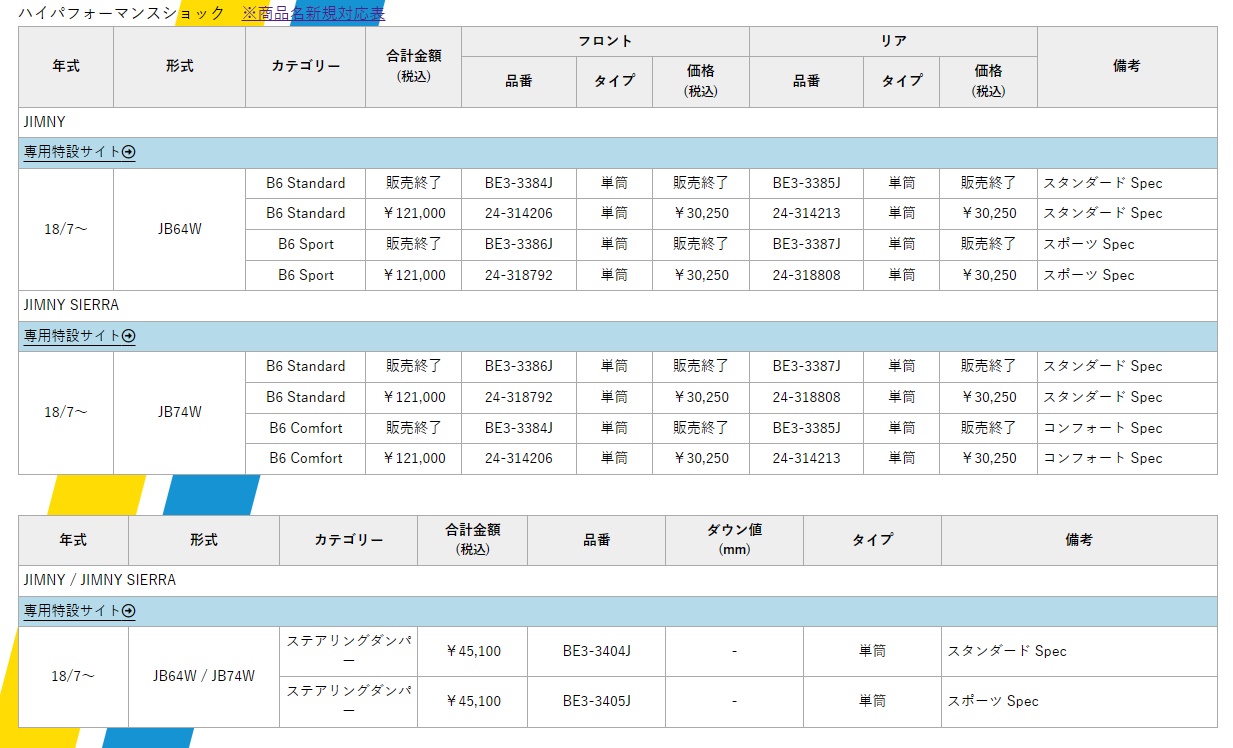Click ¥121,000 total in the 24-318792 B6 Sport row
Screen dimensions: 1233x748
pos(414,275)
